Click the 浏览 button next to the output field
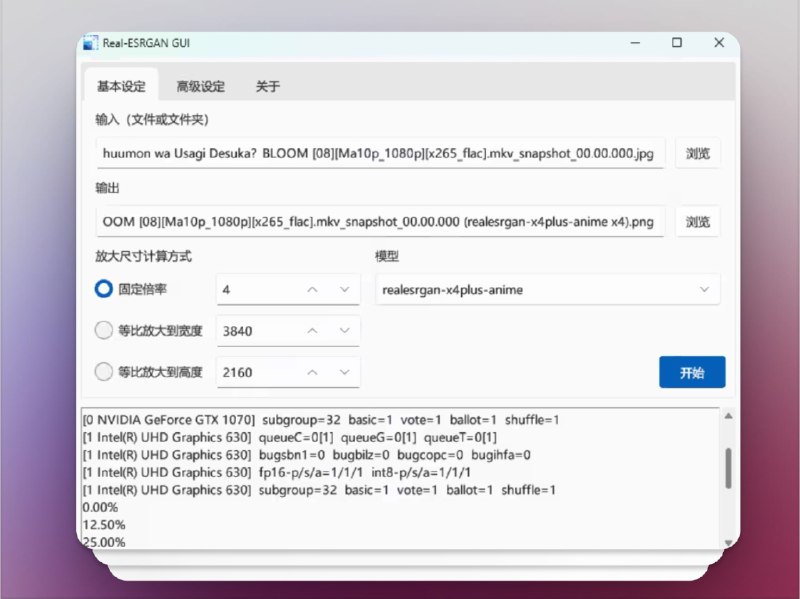 (x=697, y=221)
